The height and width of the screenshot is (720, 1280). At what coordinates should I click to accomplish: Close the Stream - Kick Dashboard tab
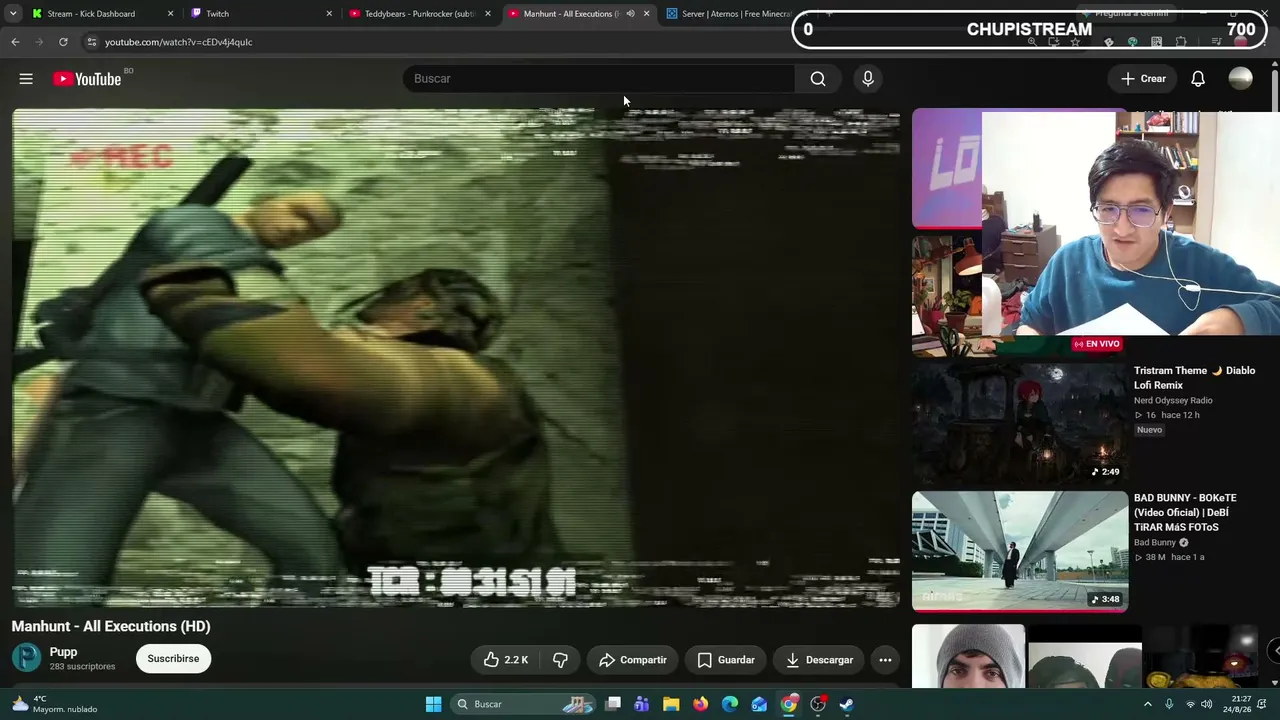coord(170,14)
